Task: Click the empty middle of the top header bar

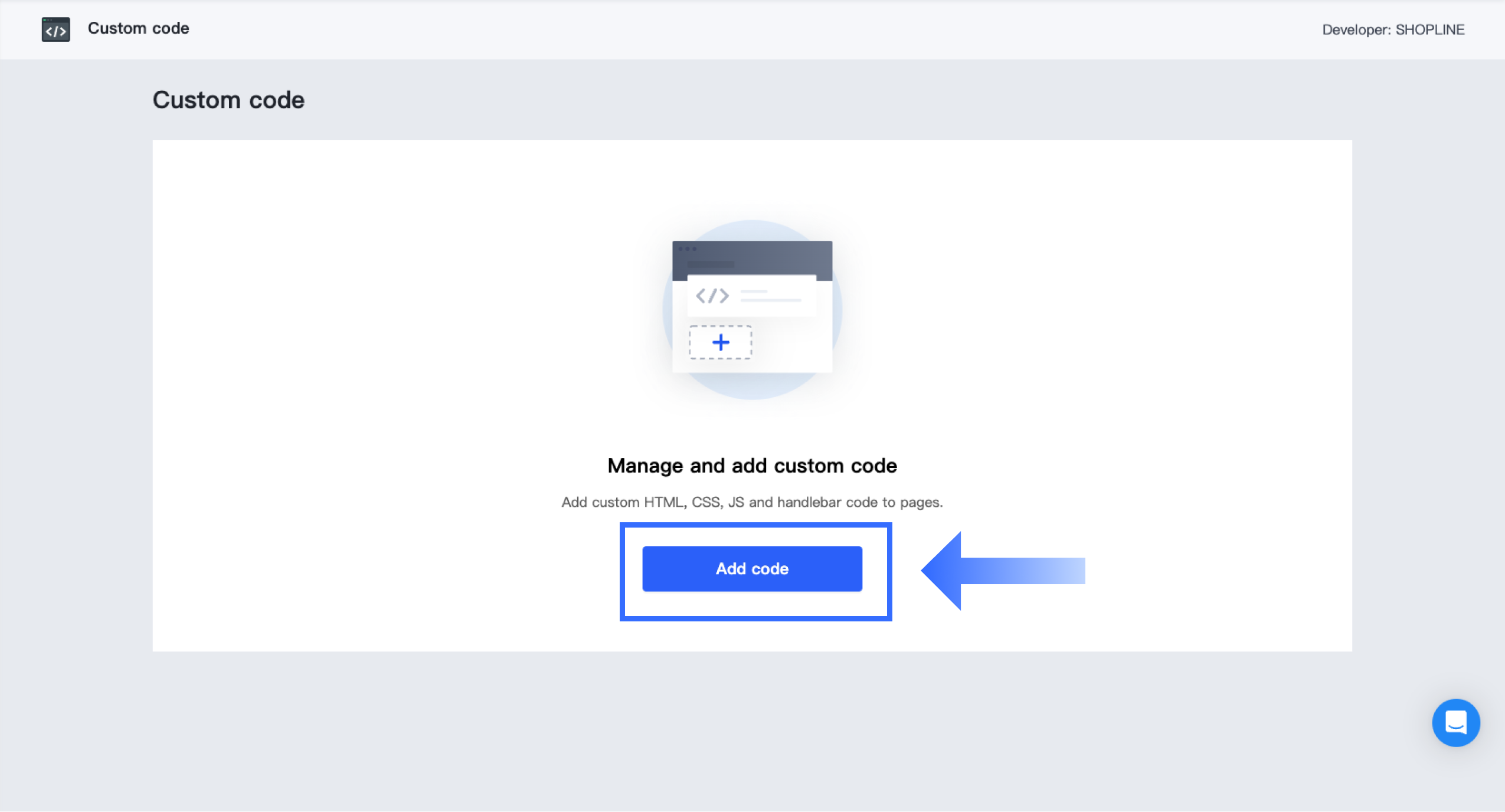Action: [752, 30]
